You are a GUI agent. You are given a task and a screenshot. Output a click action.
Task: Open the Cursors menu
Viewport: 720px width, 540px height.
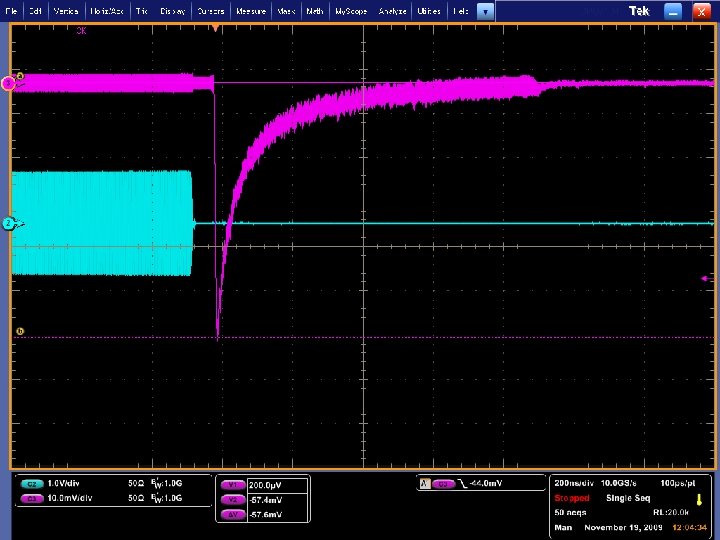point(211,11)
